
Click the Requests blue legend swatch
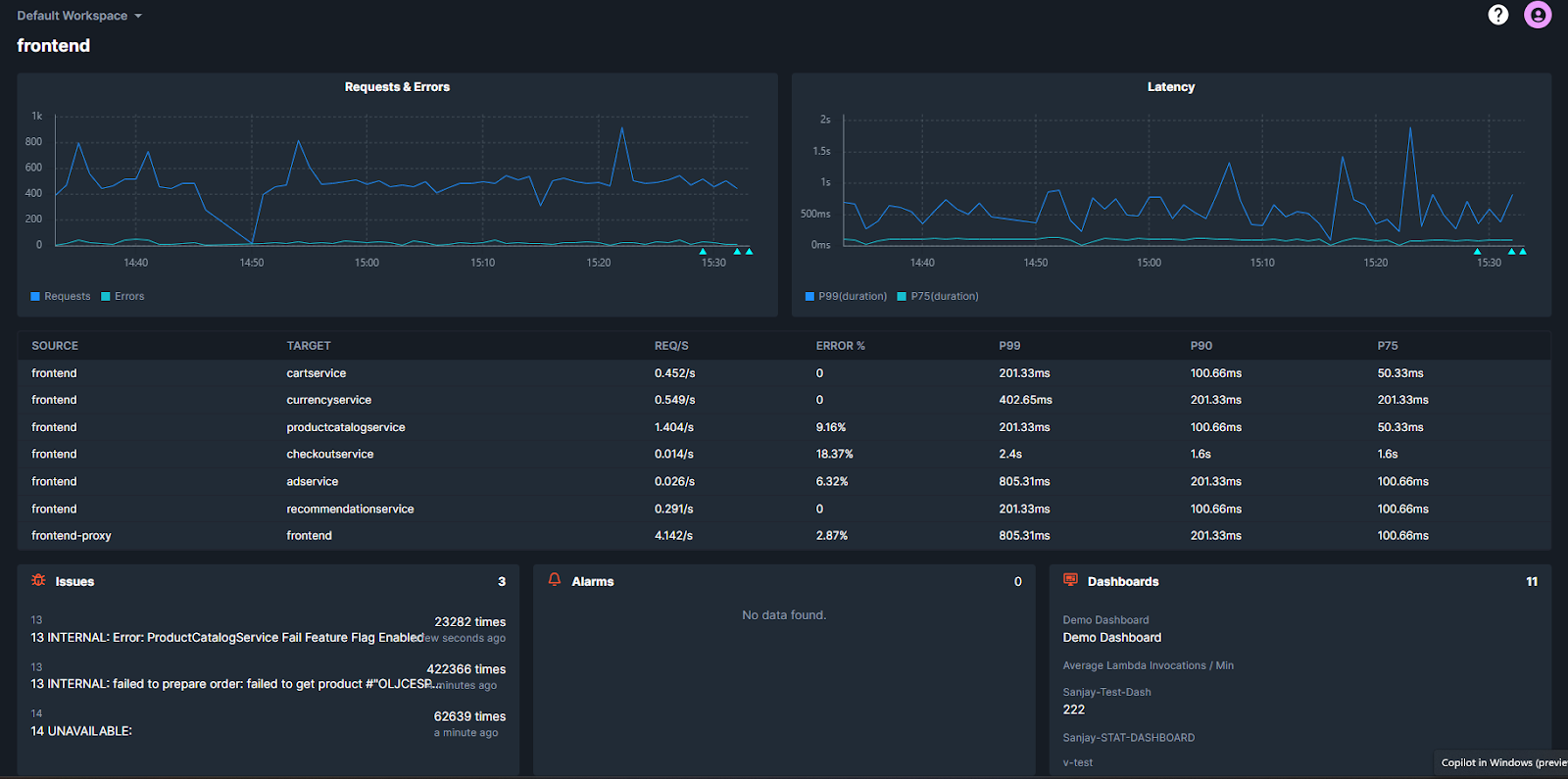pos(35,296)
